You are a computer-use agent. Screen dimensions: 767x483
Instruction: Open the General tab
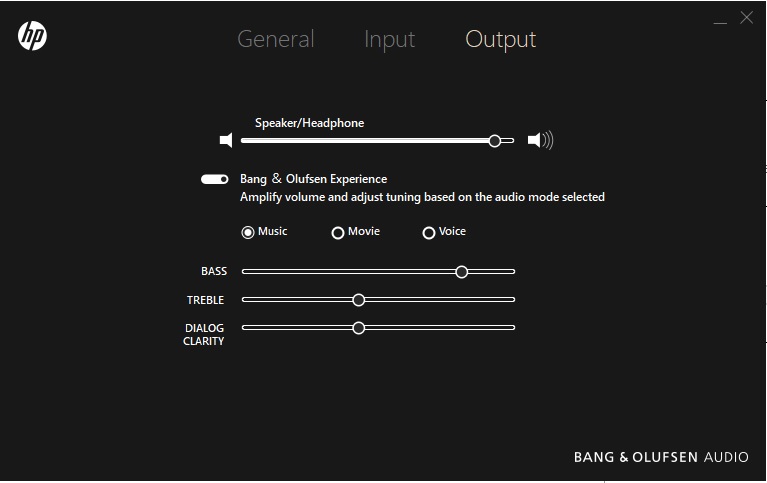[x=275, y=39]
